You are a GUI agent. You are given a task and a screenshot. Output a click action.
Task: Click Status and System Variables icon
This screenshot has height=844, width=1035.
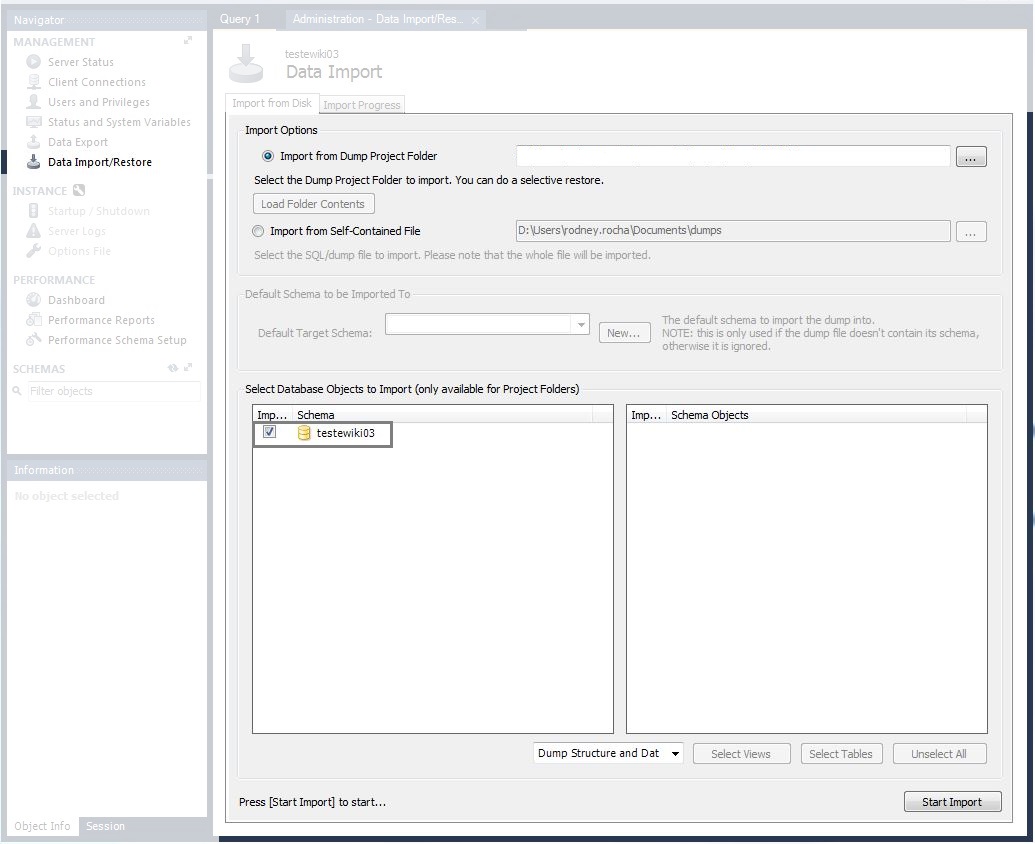click(x=34, y=121)
